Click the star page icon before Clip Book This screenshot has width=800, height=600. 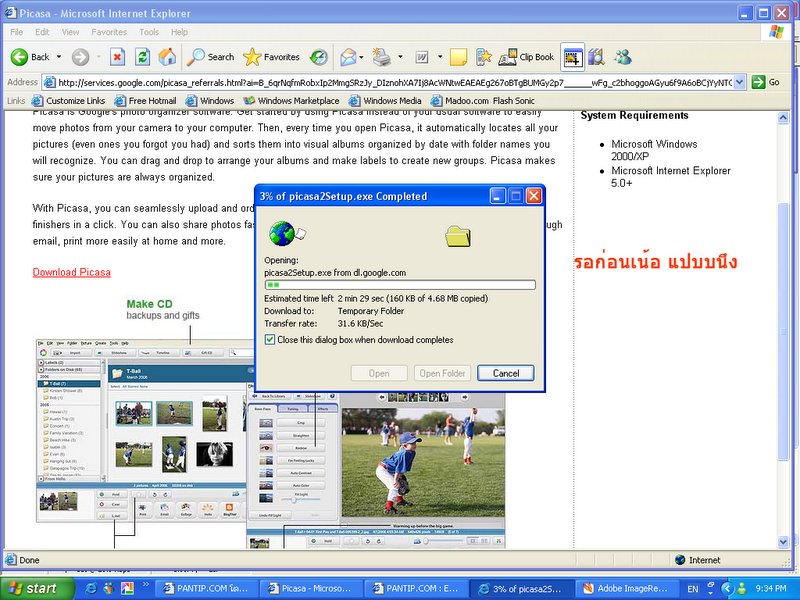[483, 57]
